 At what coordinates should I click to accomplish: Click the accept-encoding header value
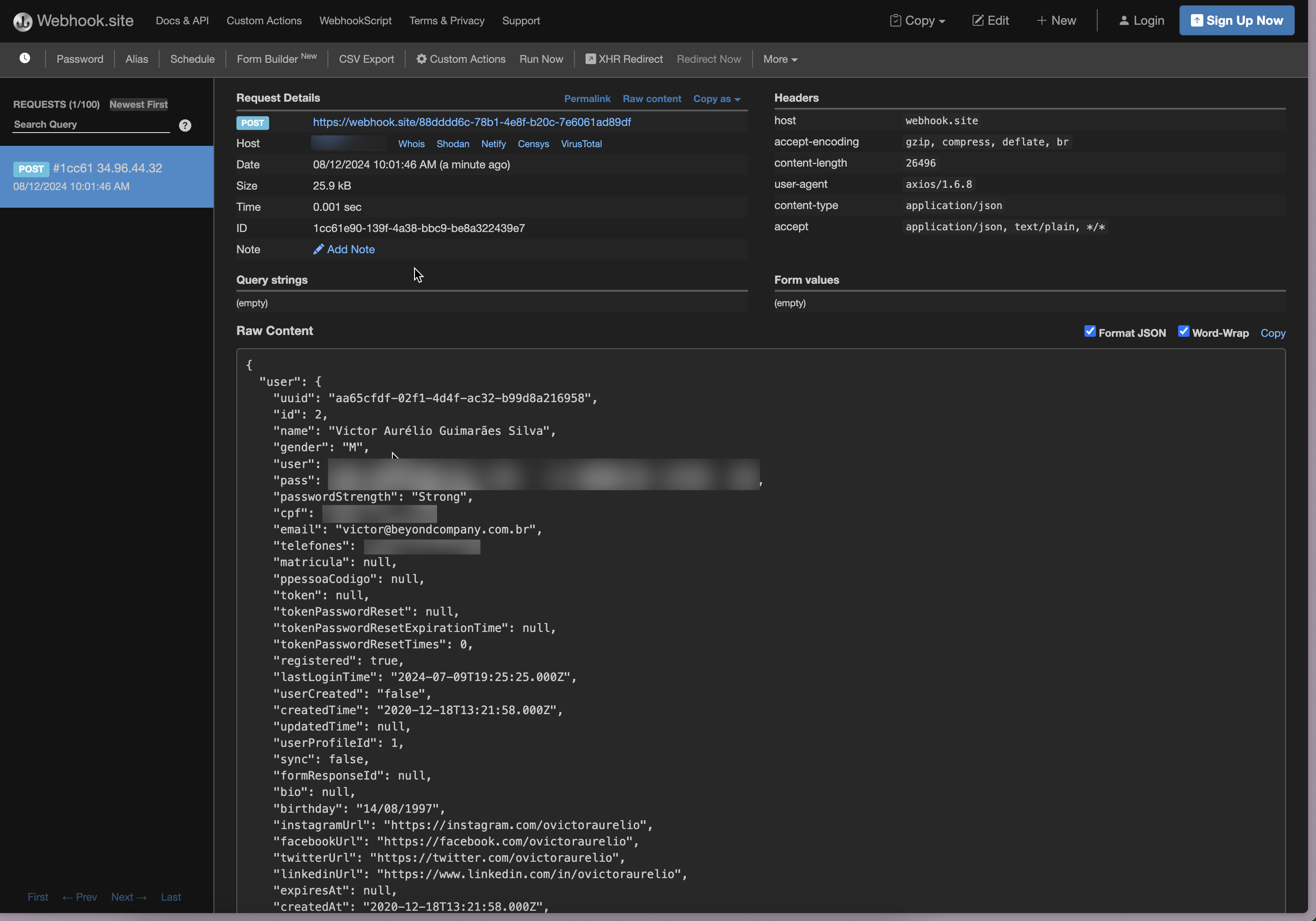point(987,141)
